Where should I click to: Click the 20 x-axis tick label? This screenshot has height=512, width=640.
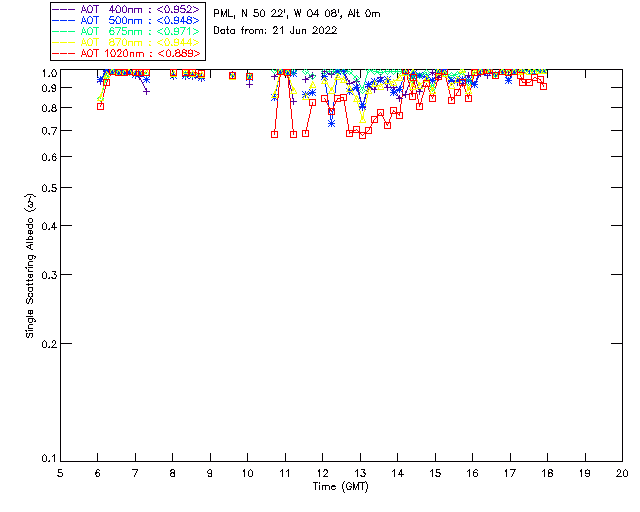pyautogui.click(x=622, y=473)
